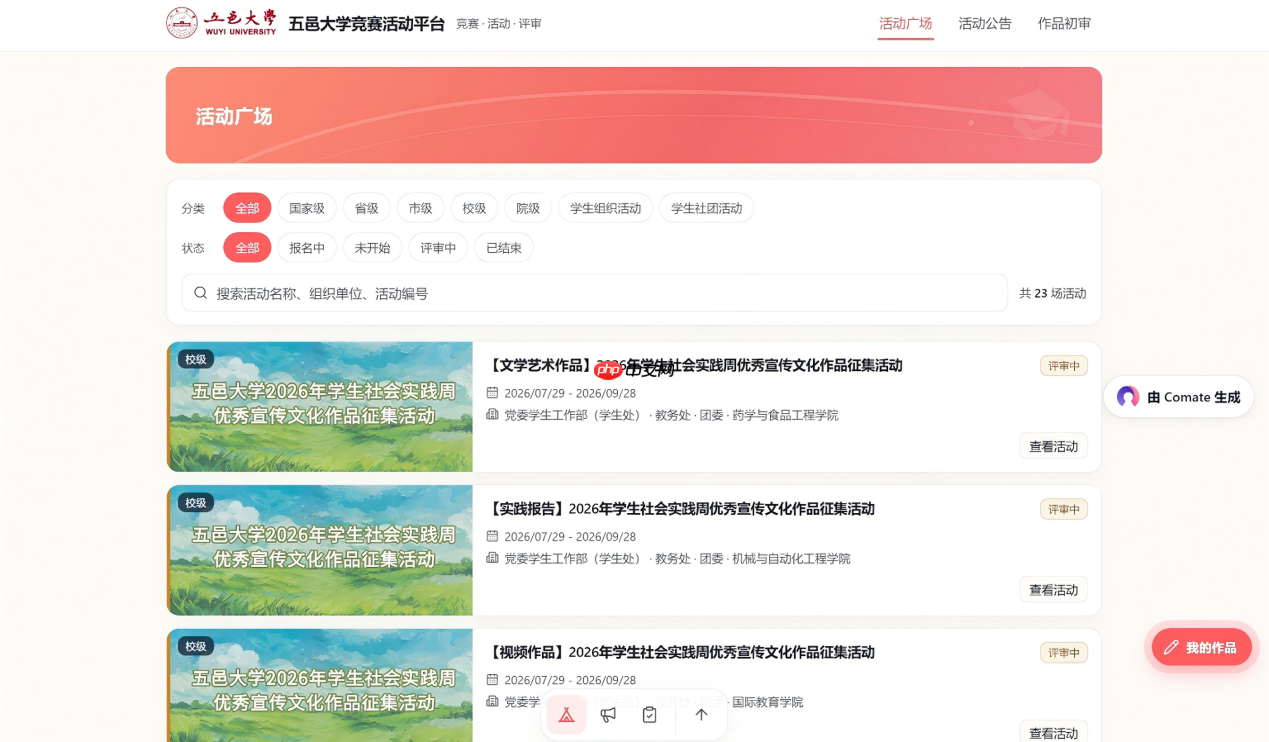The height and width of the screenshot is (742, 1269).
Task: Click 校级 tag on 实践报告 card
Action: [195, 503]
